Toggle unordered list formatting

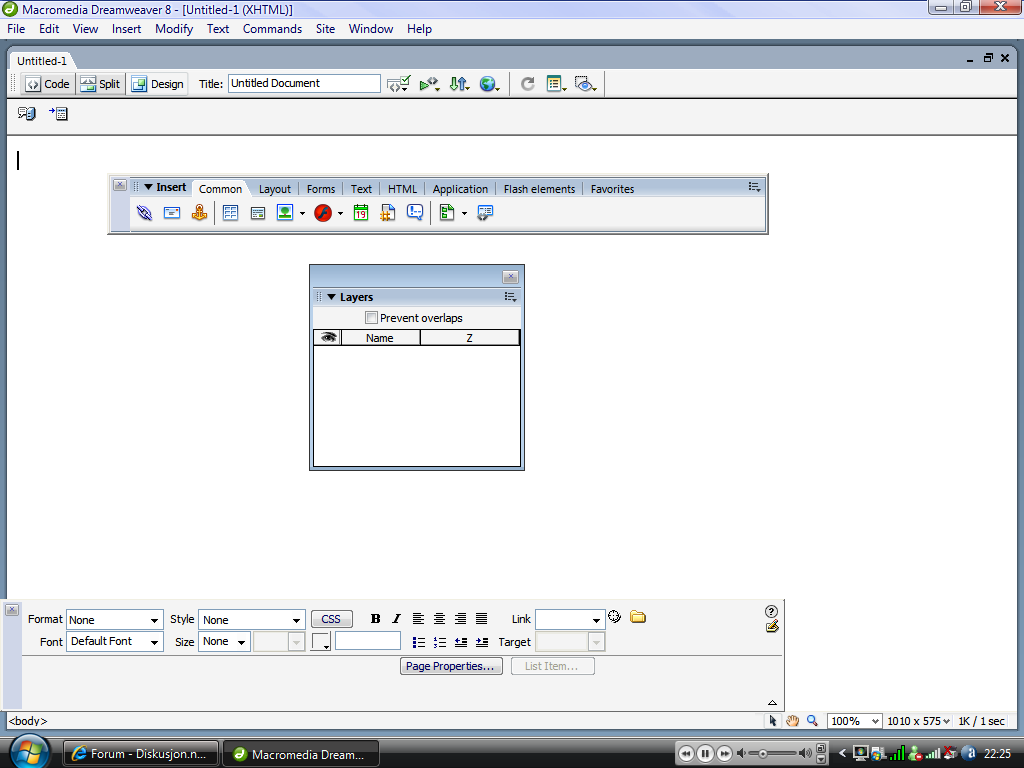[419, 643]
